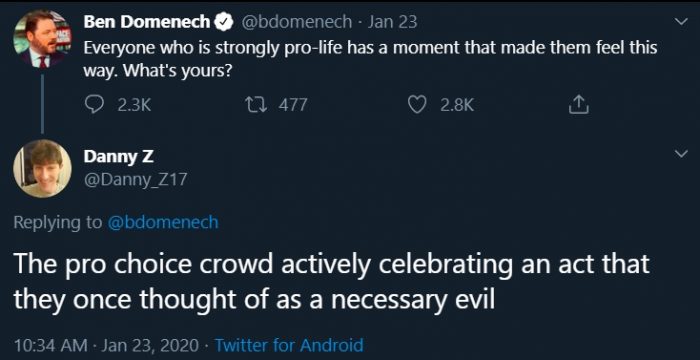View the 477 retweets count

pos(293,105)
